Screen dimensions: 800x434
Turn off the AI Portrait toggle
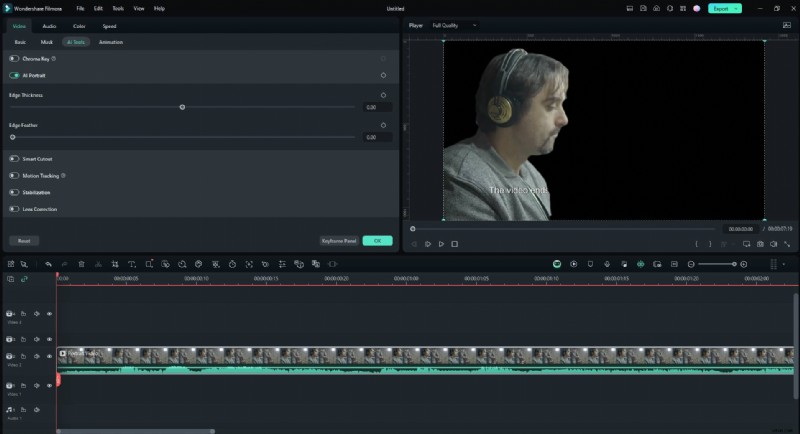tap(14, 75)
